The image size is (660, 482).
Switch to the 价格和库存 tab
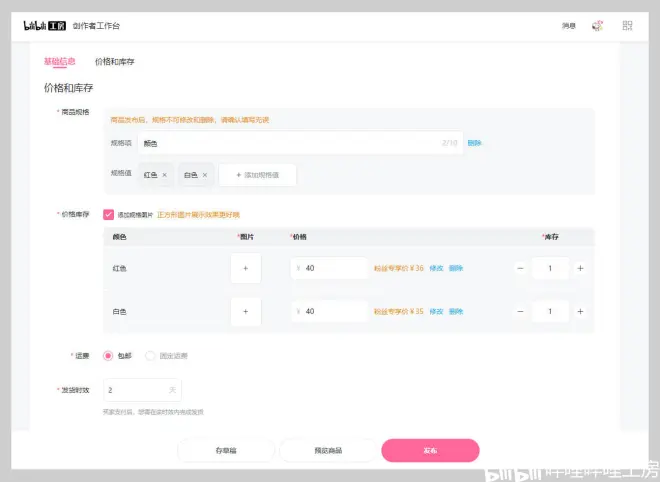(x=114, y=62)
